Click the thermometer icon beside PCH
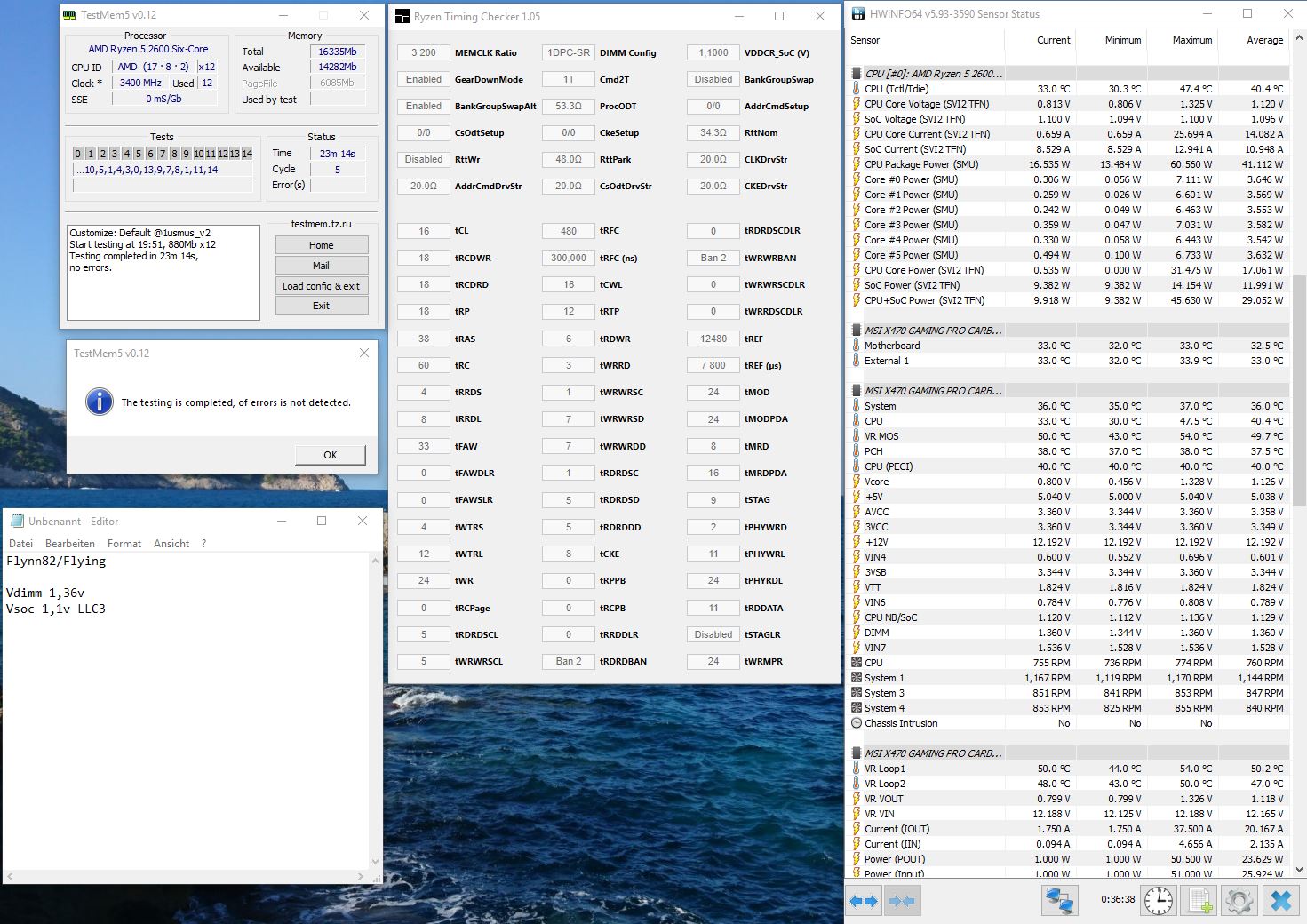 (857, 451)
